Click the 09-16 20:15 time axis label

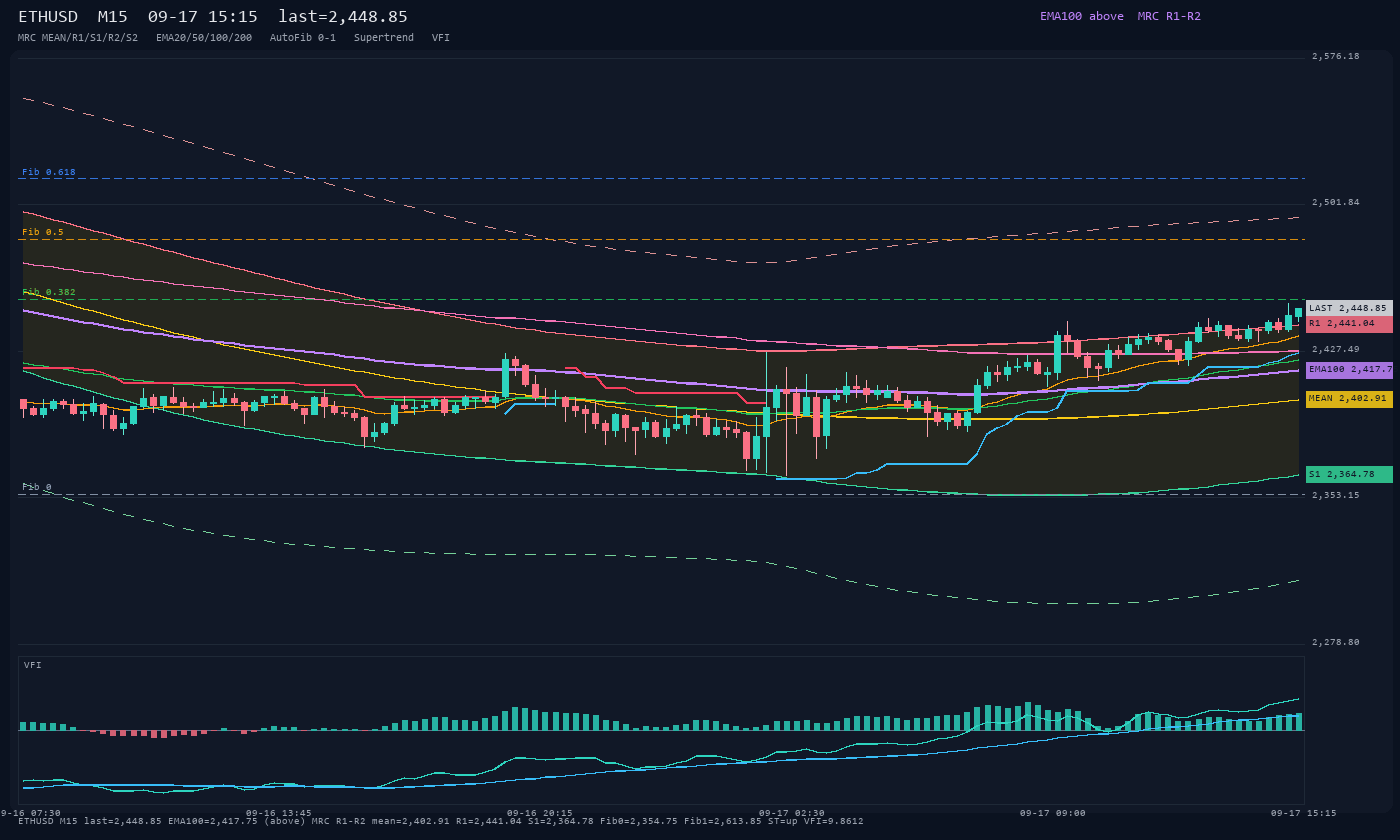(x=540, y=813)
